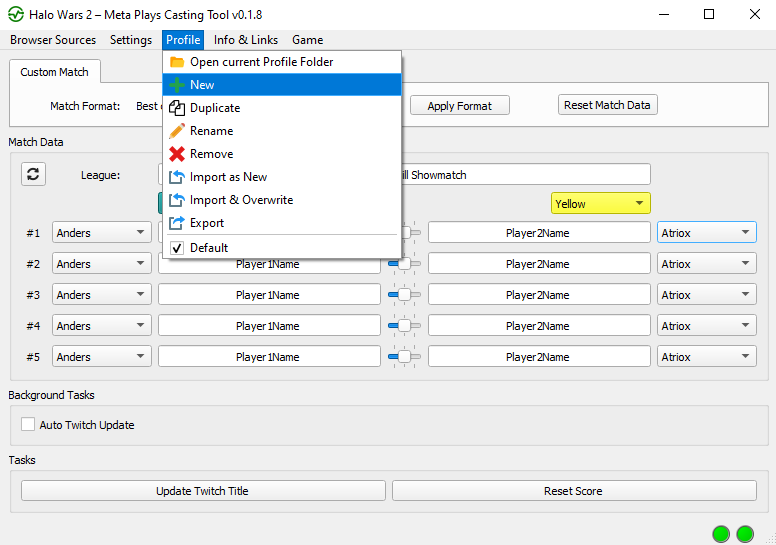Open the Browser Sources menu

point(53,40)
